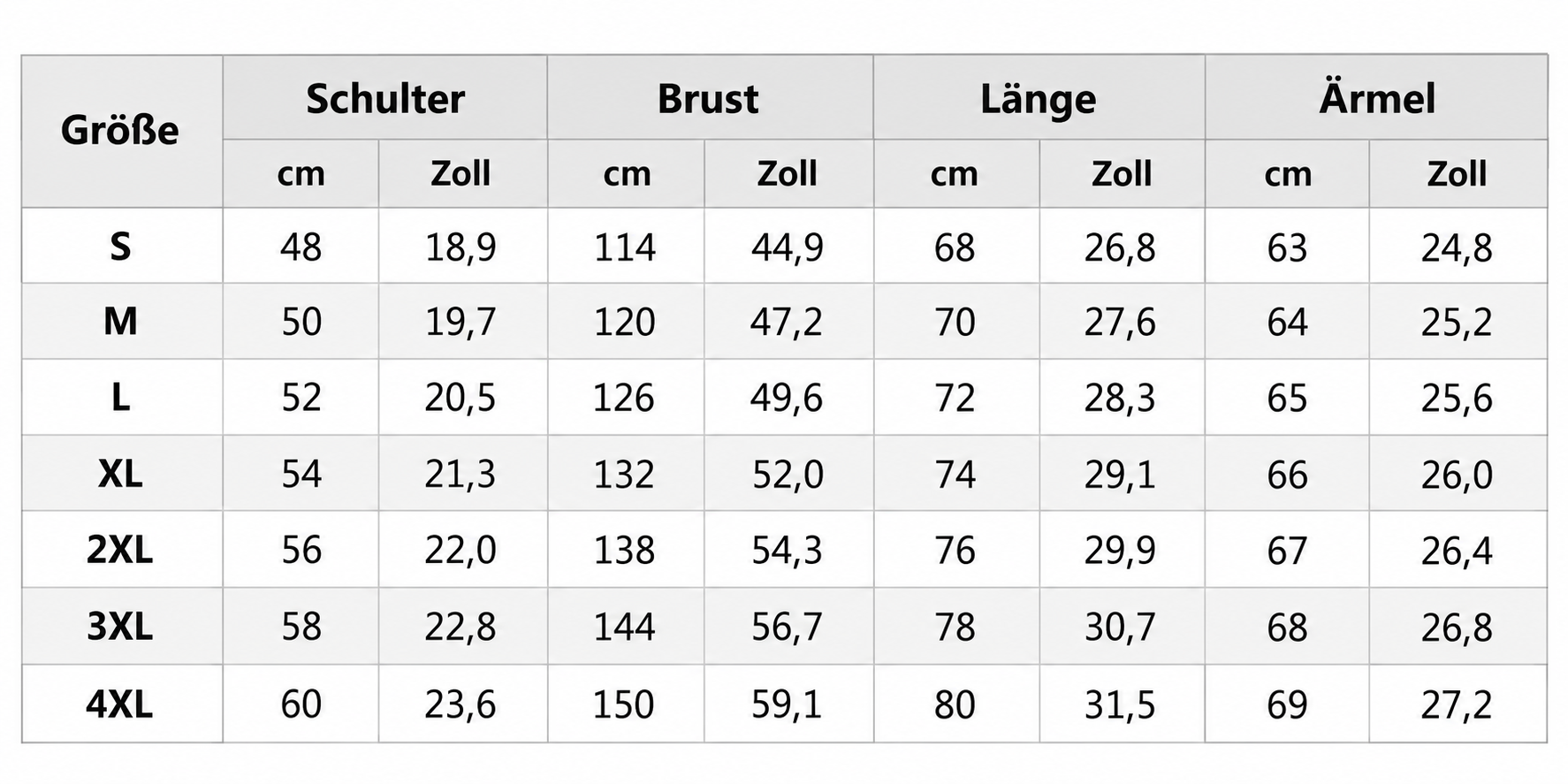Image resolution: width=1568 pixels, height=784 pixels.
Task: Click the Größe column header
Action: (x=120, y=131)
